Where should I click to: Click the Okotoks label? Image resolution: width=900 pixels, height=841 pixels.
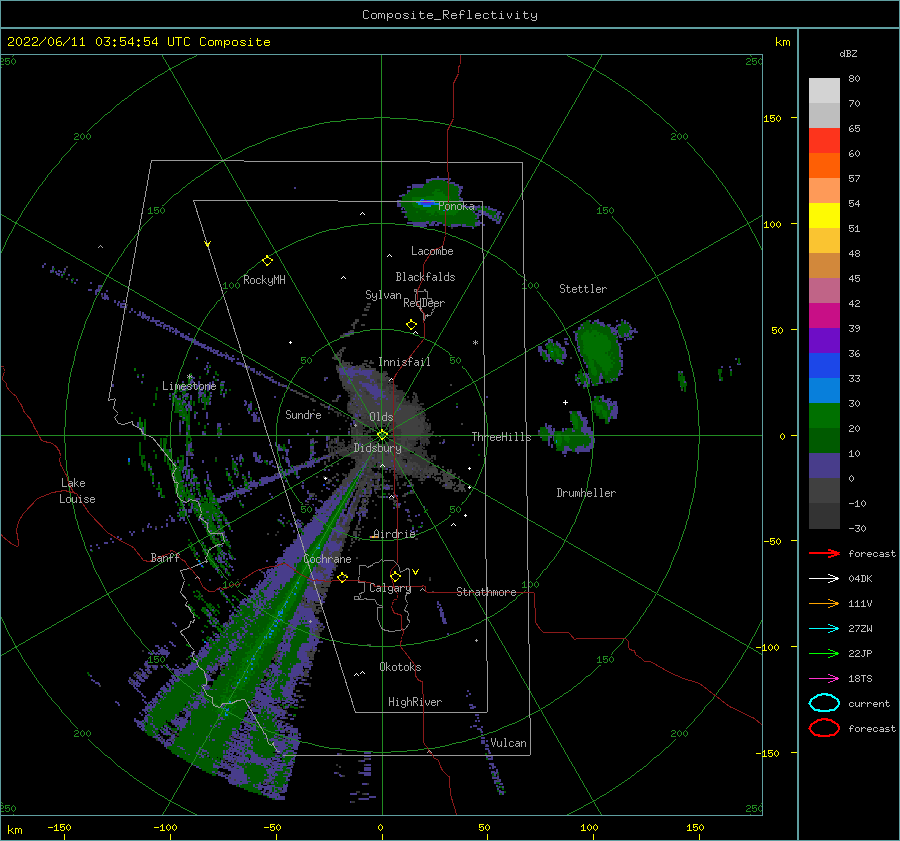click(400, 667)
